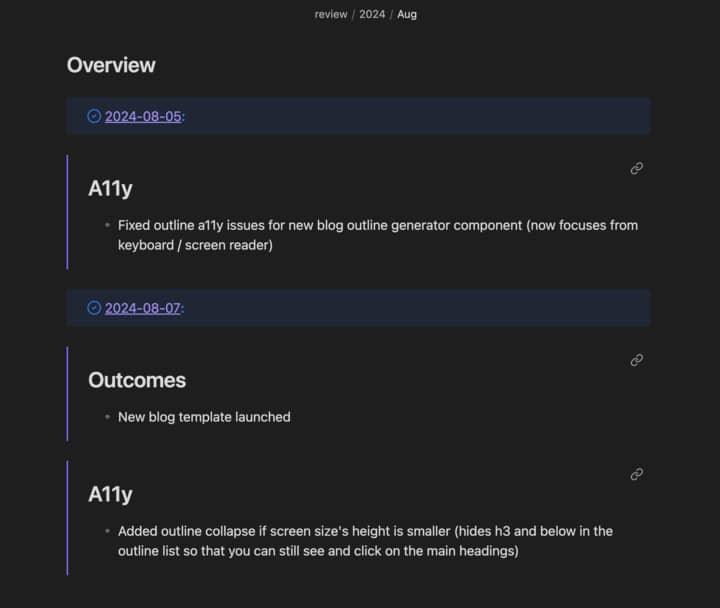720x608 pixels.
Task: Open the 2024-08-07 daily note link
Action: click(x=143, y=308)
